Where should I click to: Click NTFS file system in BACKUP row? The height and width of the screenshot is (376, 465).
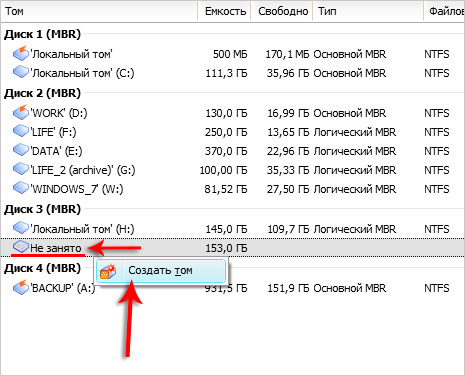pyautogui.click(x=437, y=288)
